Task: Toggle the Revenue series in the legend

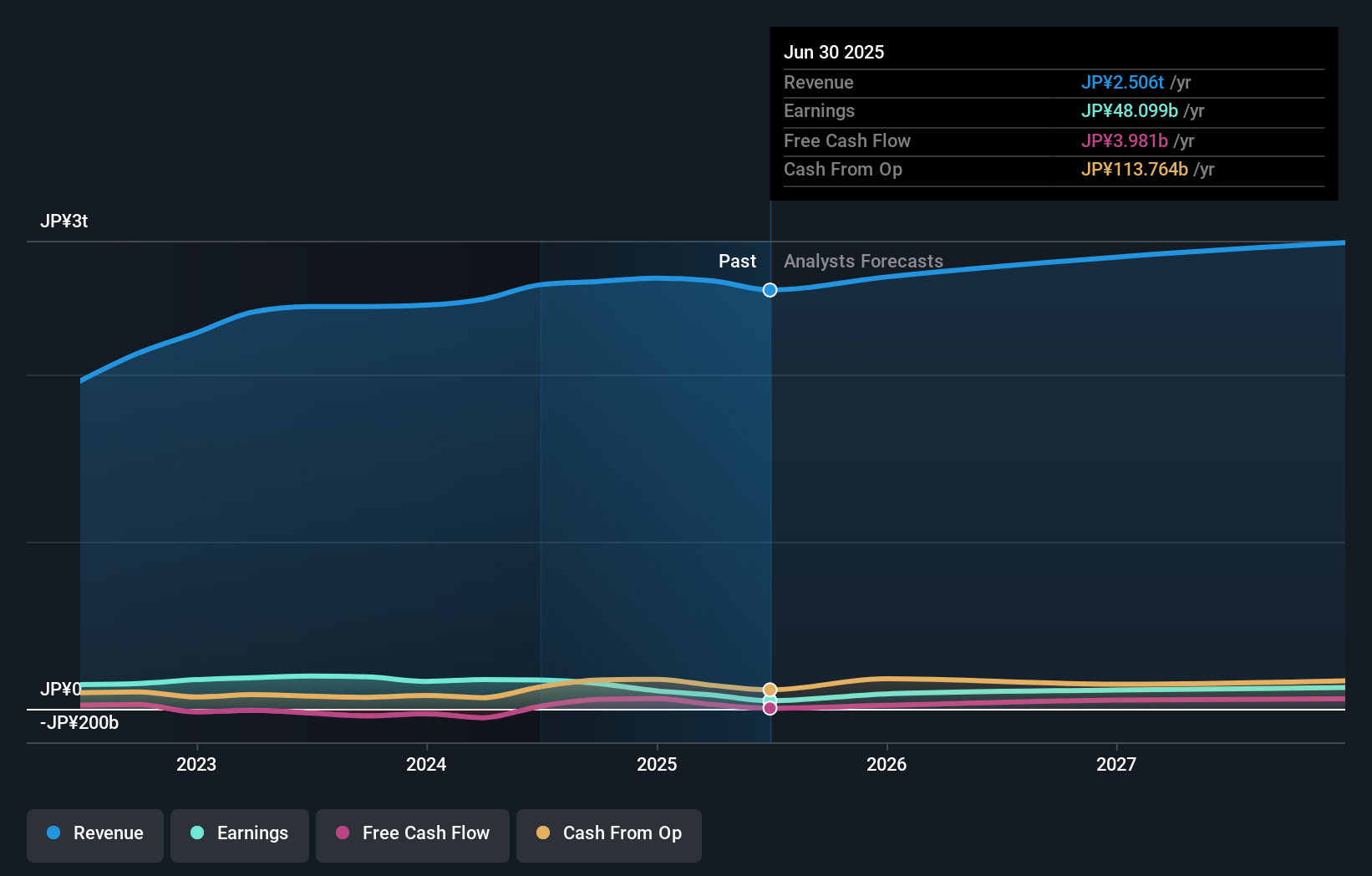Action: pos(95,835)
